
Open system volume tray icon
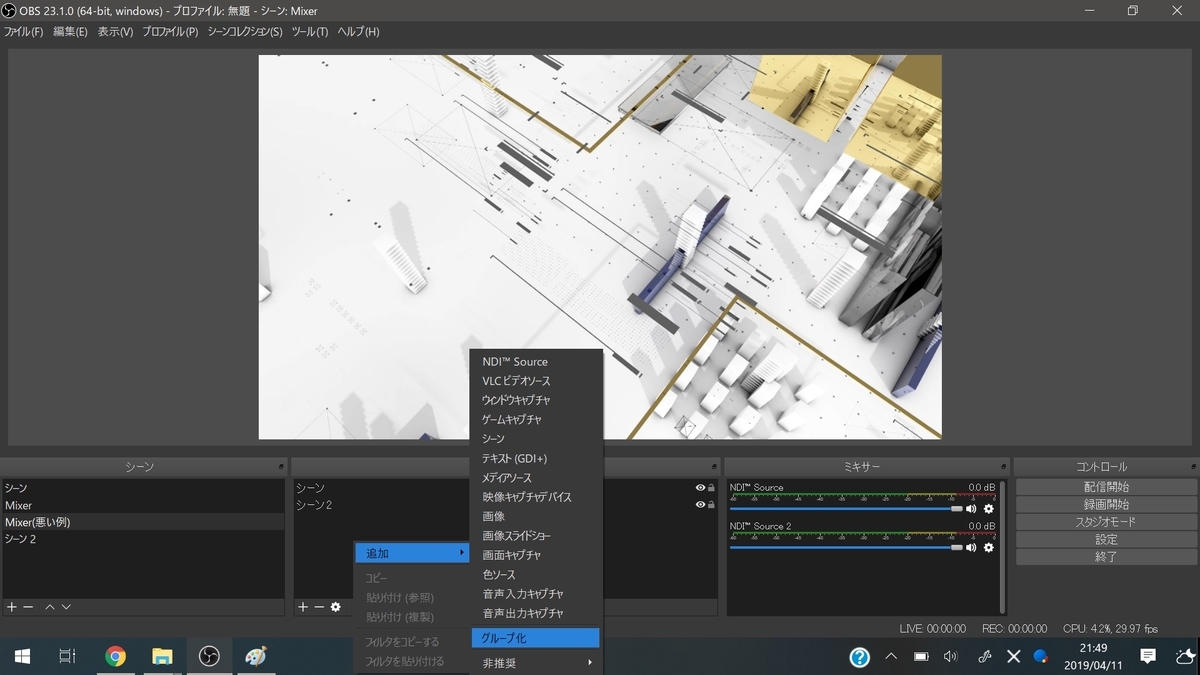950,657
